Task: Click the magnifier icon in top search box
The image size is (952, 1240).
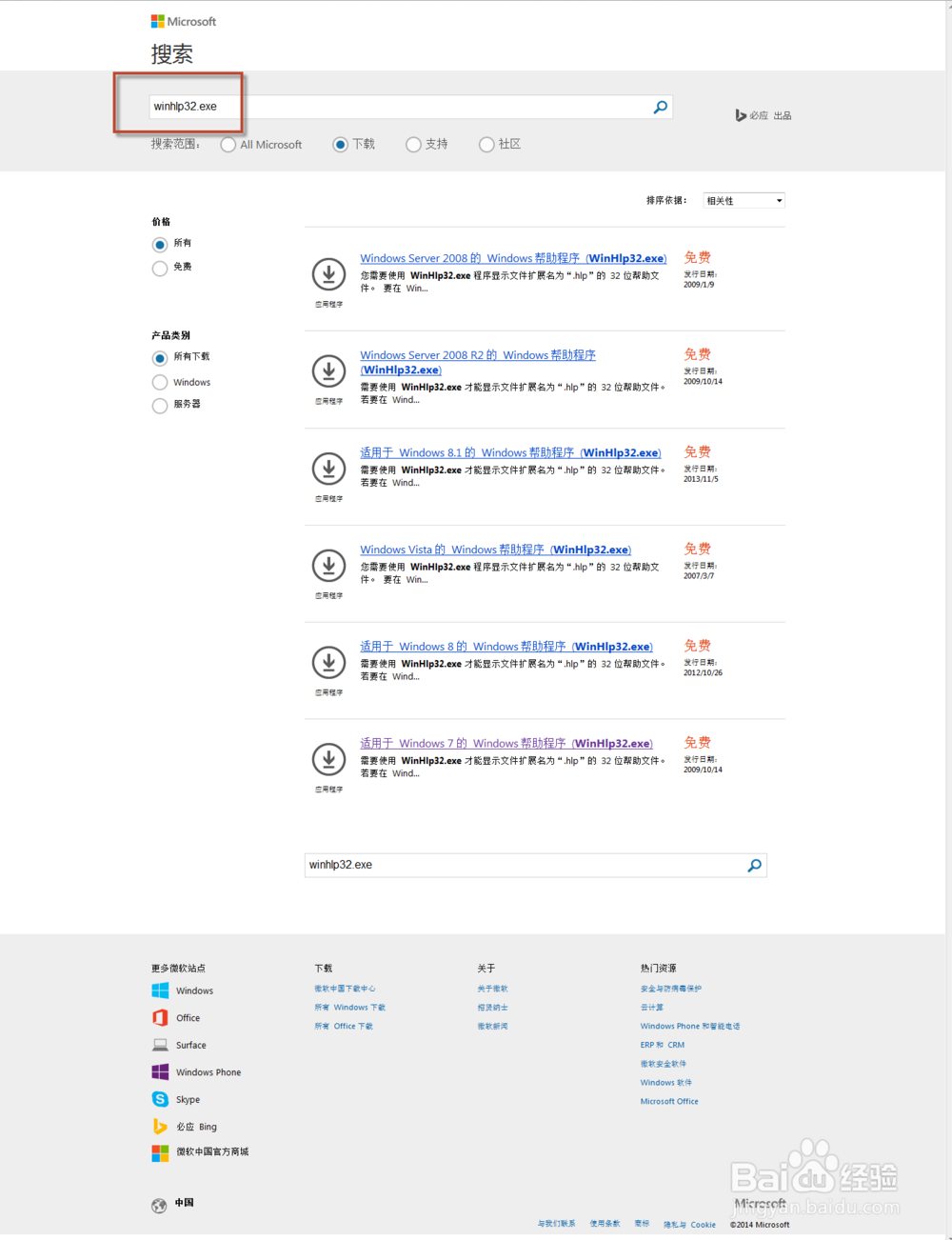Action: pos(660,108)
